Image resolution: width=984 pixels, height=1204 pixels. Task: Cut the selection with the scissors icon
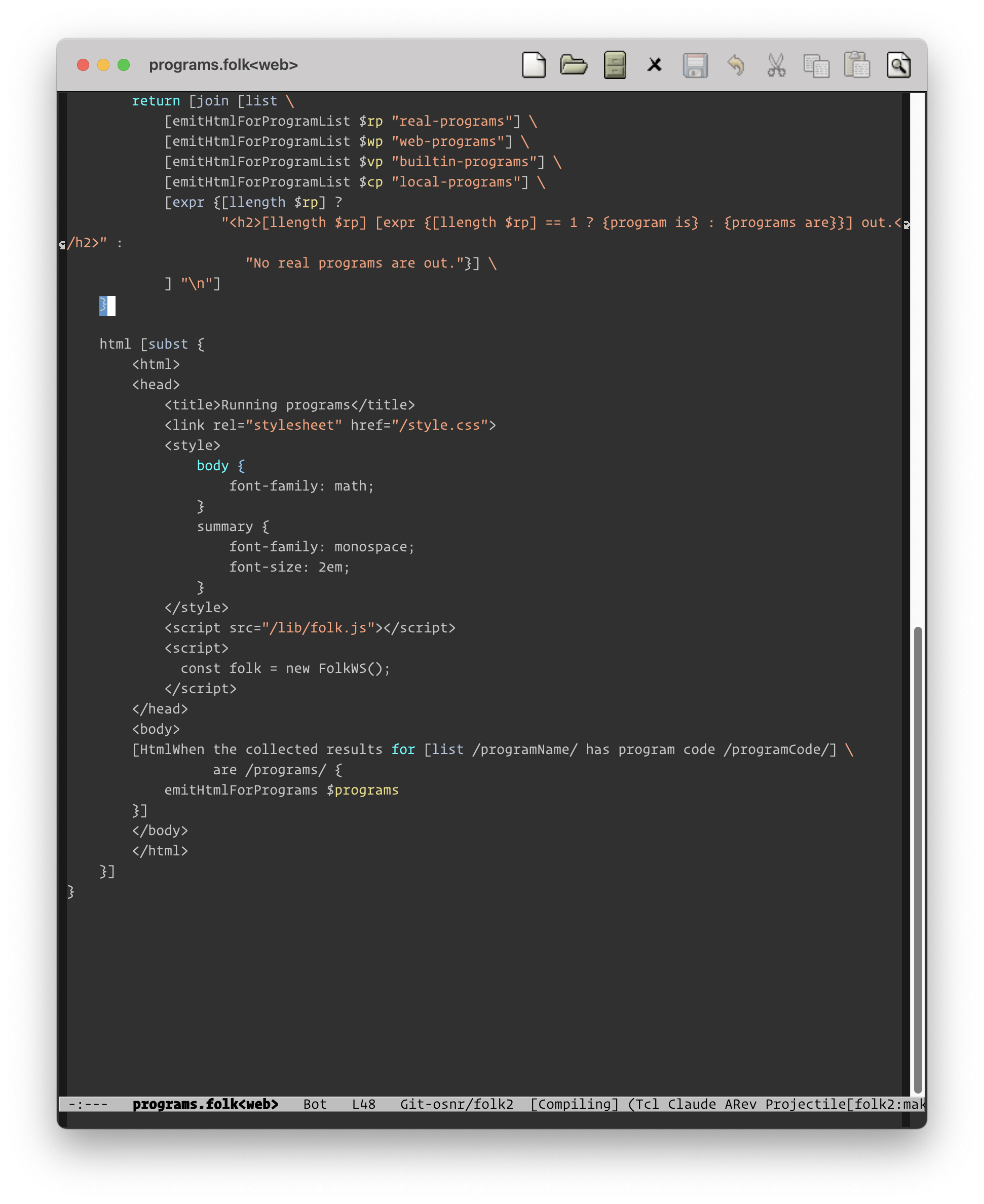776,65
